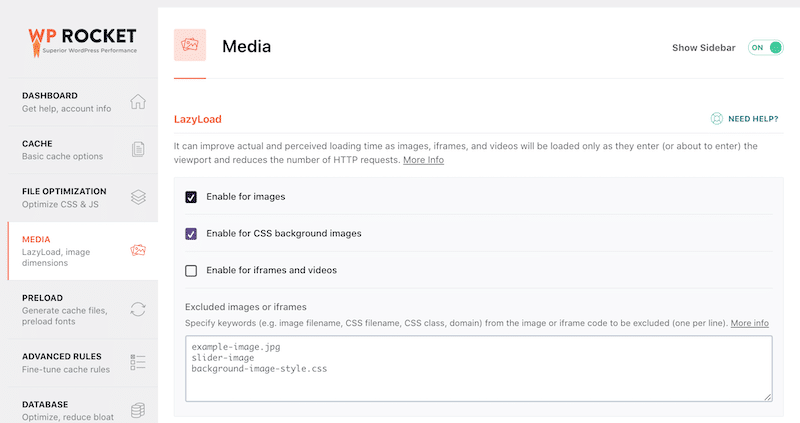Viewport: 800px width, 423px height.
Task: Click the Preload refresh arrows icon
Action: coord(138,309)
